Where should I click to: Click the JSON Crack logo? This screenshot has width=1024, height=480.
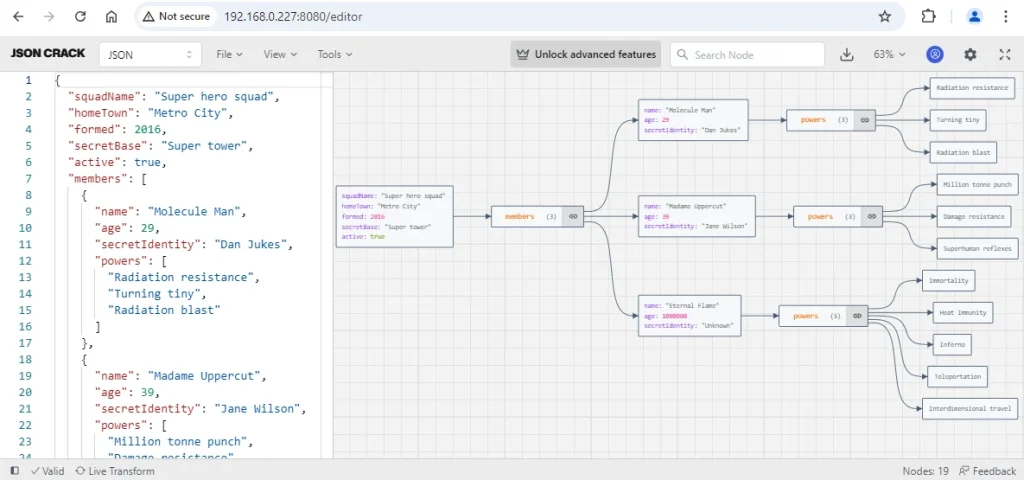point(48,54)
